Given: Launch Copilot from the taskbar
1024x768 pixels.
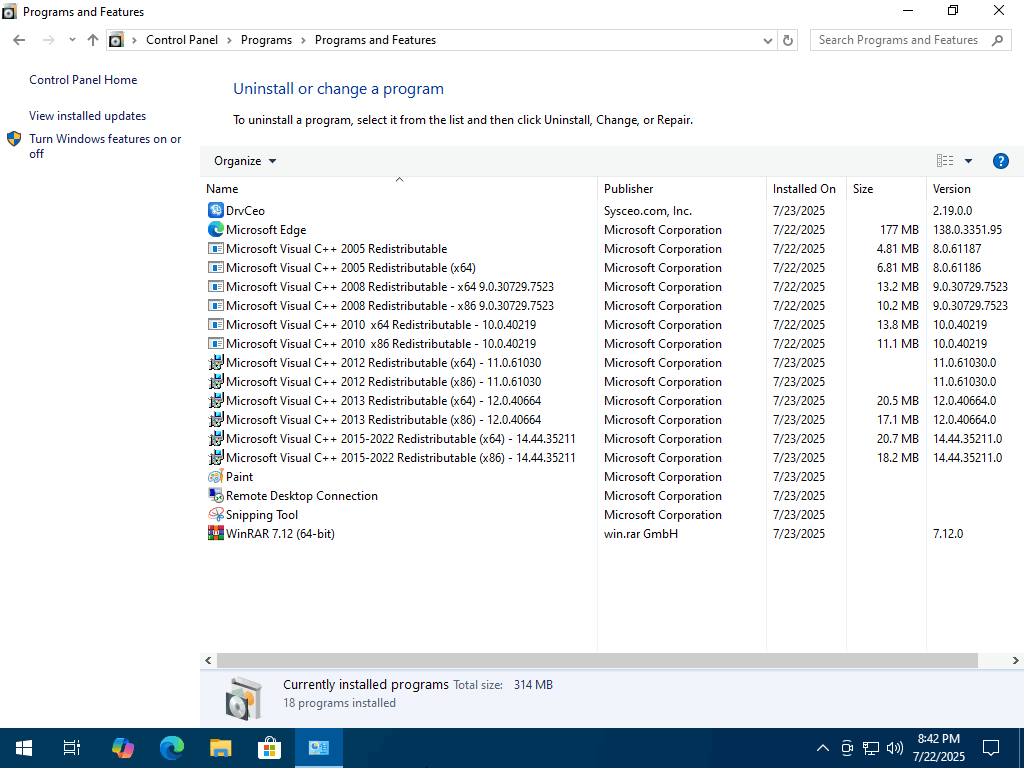Looking at the screenshot, I should 123,748.
